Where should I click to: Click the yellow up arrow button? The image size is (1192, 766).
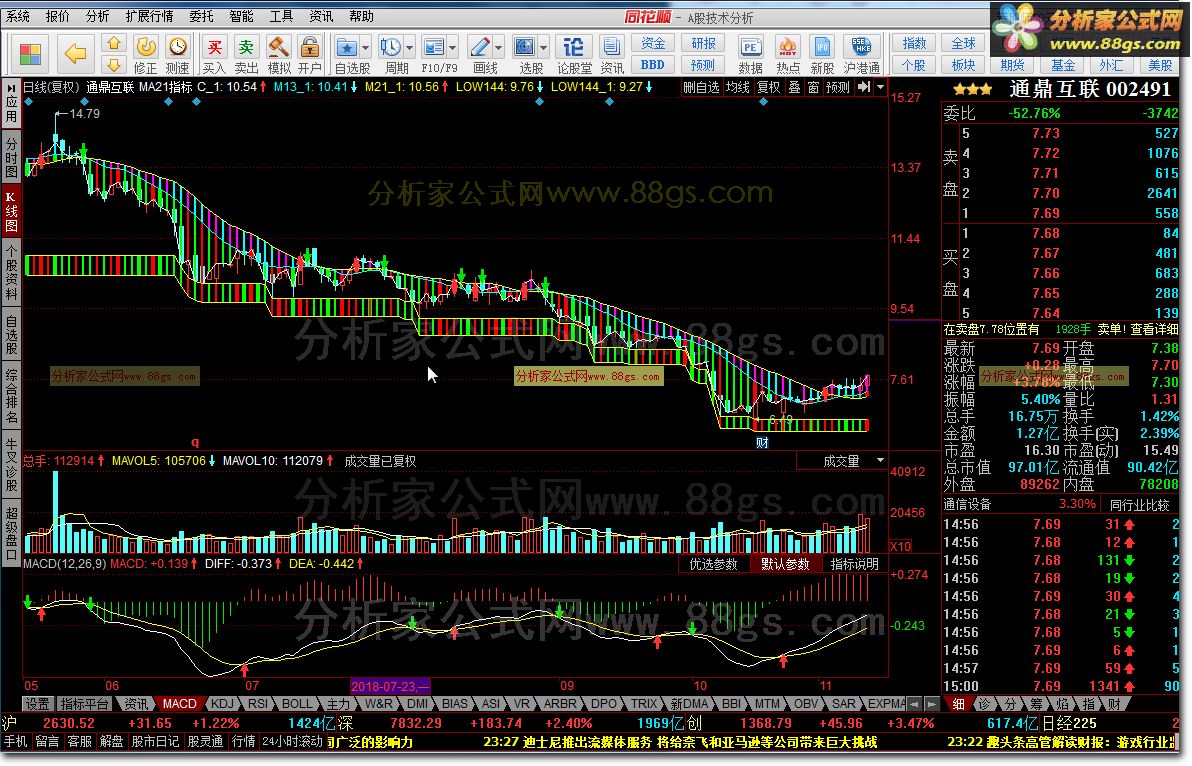click(x=113, y=43)
